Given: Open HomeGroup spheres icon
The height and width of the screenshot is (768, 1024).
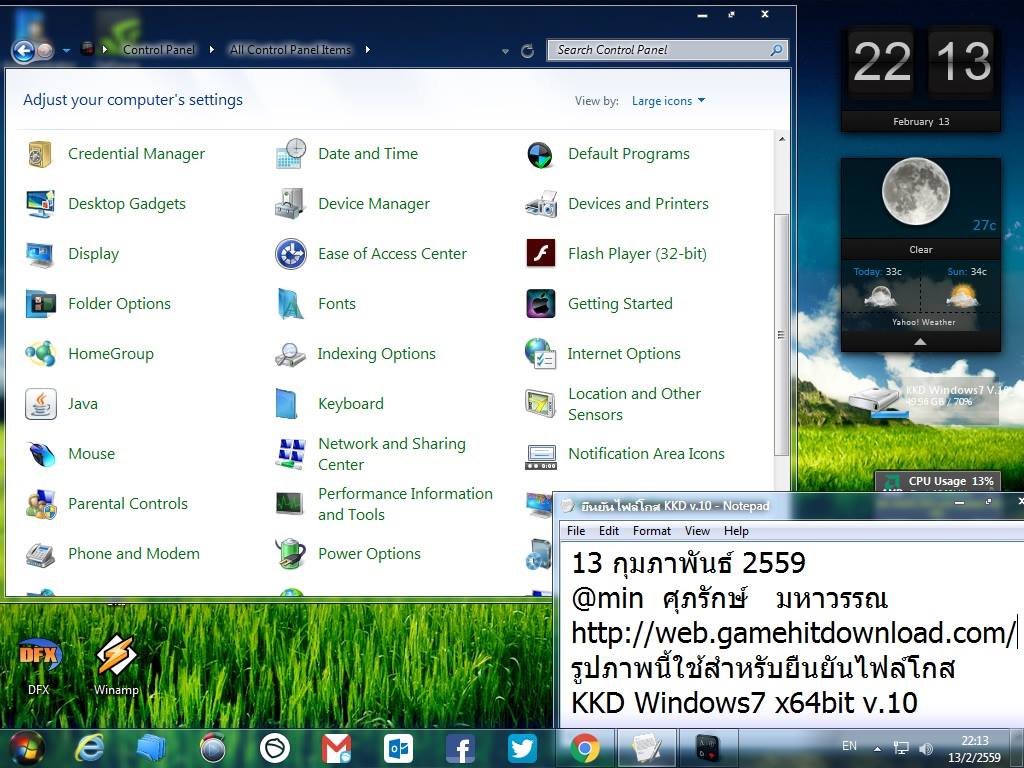Looking at the screenshot, I should [x=40, y=354].
